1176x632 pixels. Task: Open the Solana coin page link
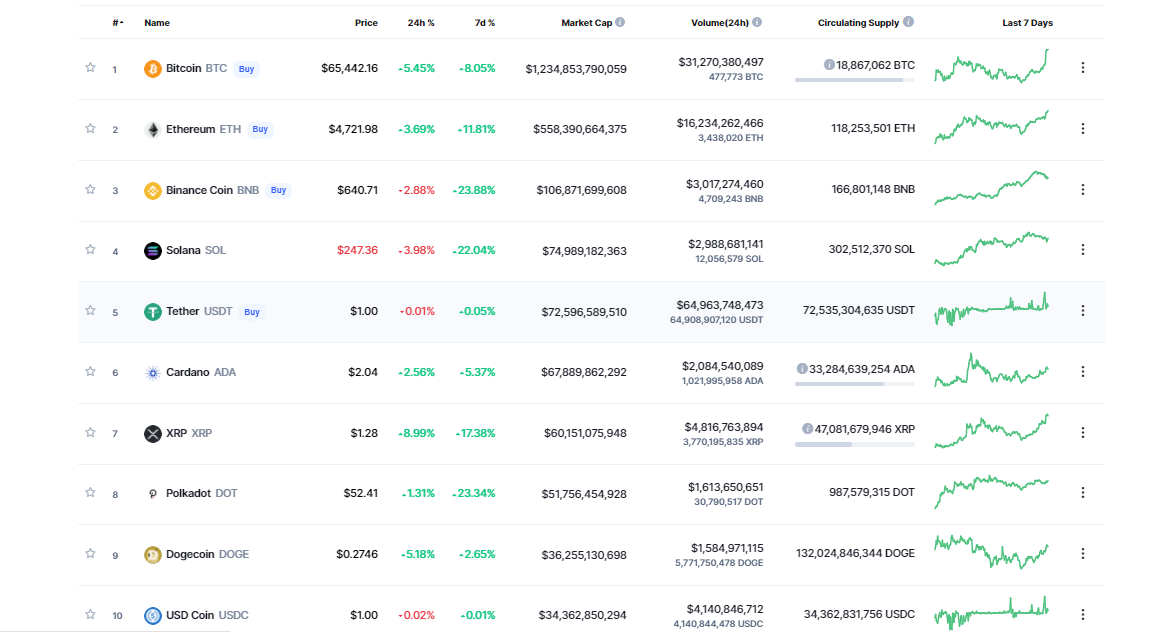(x=196, y=250)
